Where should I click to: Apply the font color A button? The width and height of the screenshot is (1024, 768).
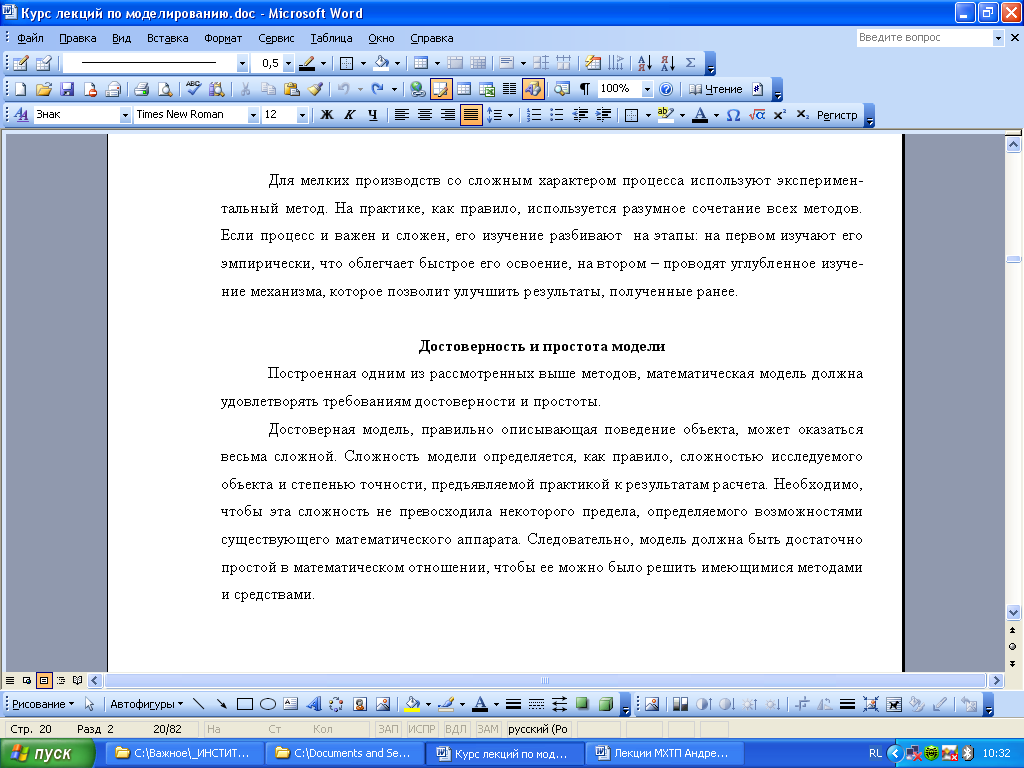coord(700,115)
